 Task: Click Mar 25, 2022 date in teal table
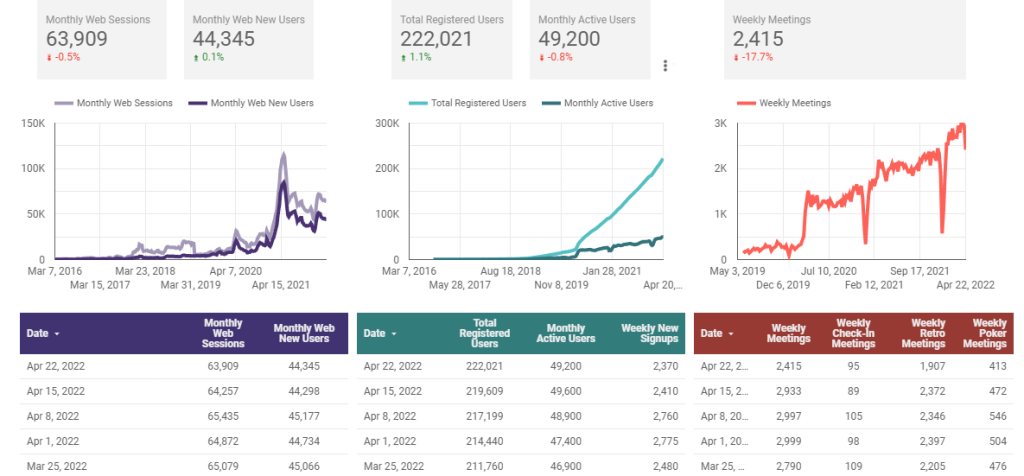[392, 466]
